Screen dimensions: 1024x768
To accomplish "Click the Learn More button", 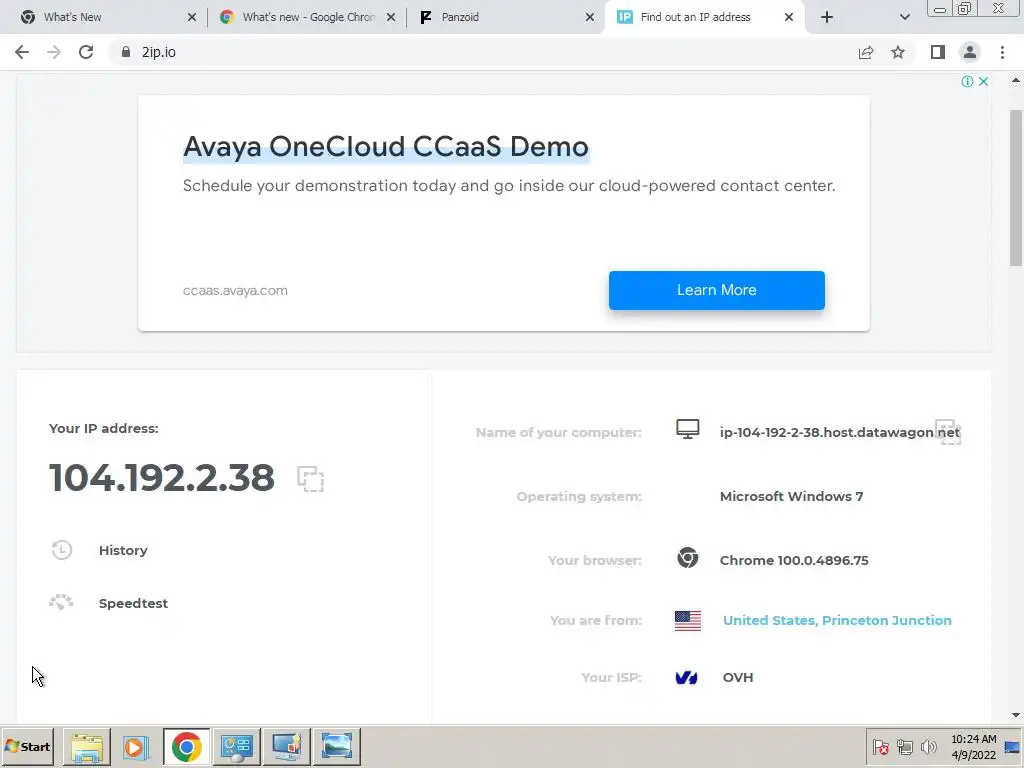I will (716, 290).
